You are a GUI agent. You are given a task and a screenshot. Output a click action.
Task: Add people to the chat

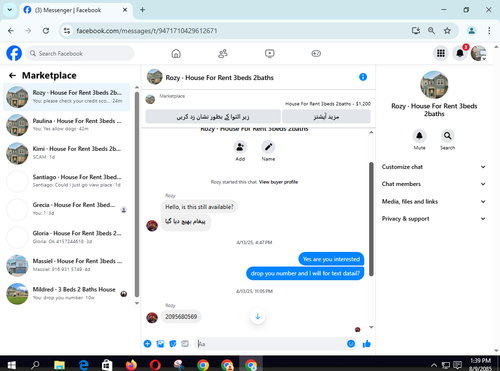(240, 147)
